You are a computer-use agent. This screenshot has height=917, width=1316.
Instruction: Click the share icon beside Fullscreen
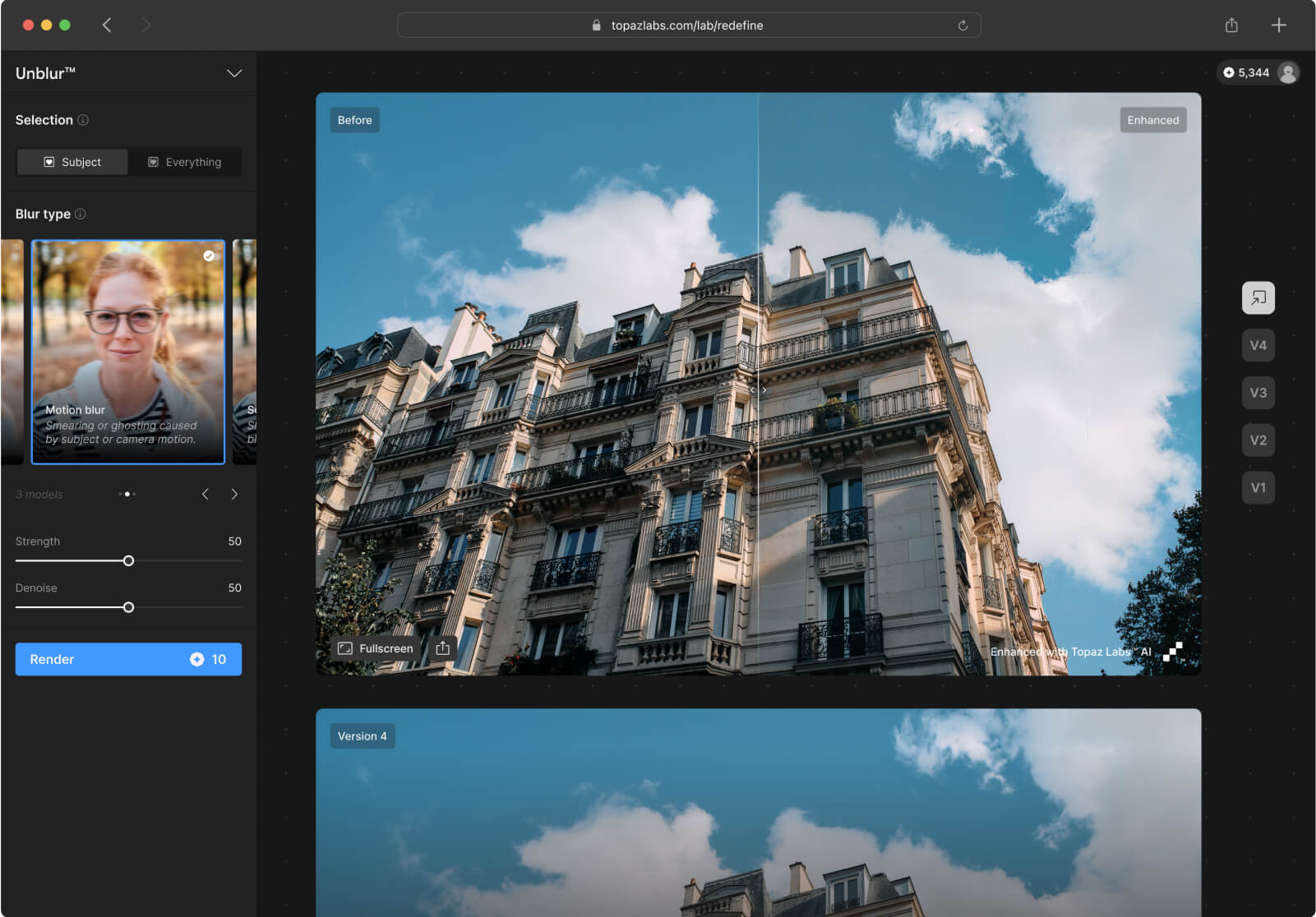(x=442, y=648)
